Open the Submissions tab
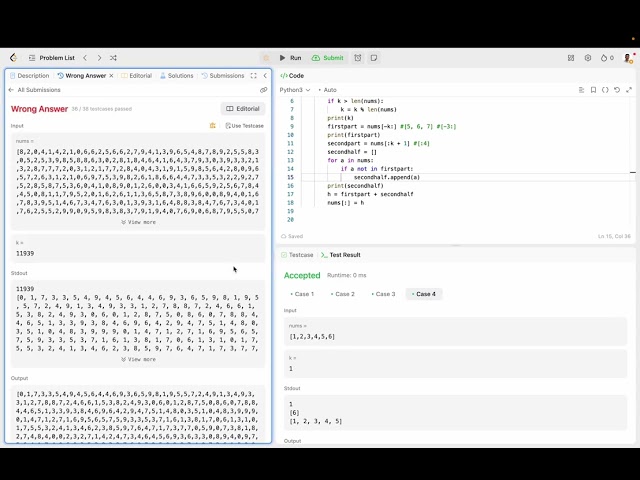 click(x=223, y=76)
